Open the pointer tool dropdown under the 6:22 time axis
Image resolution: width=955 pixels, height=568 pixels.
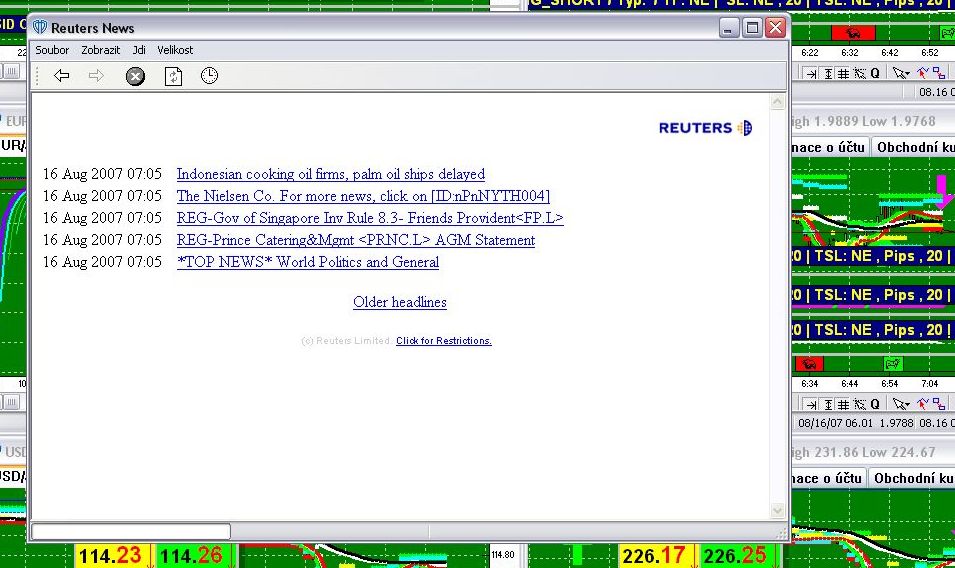point(901,74)
